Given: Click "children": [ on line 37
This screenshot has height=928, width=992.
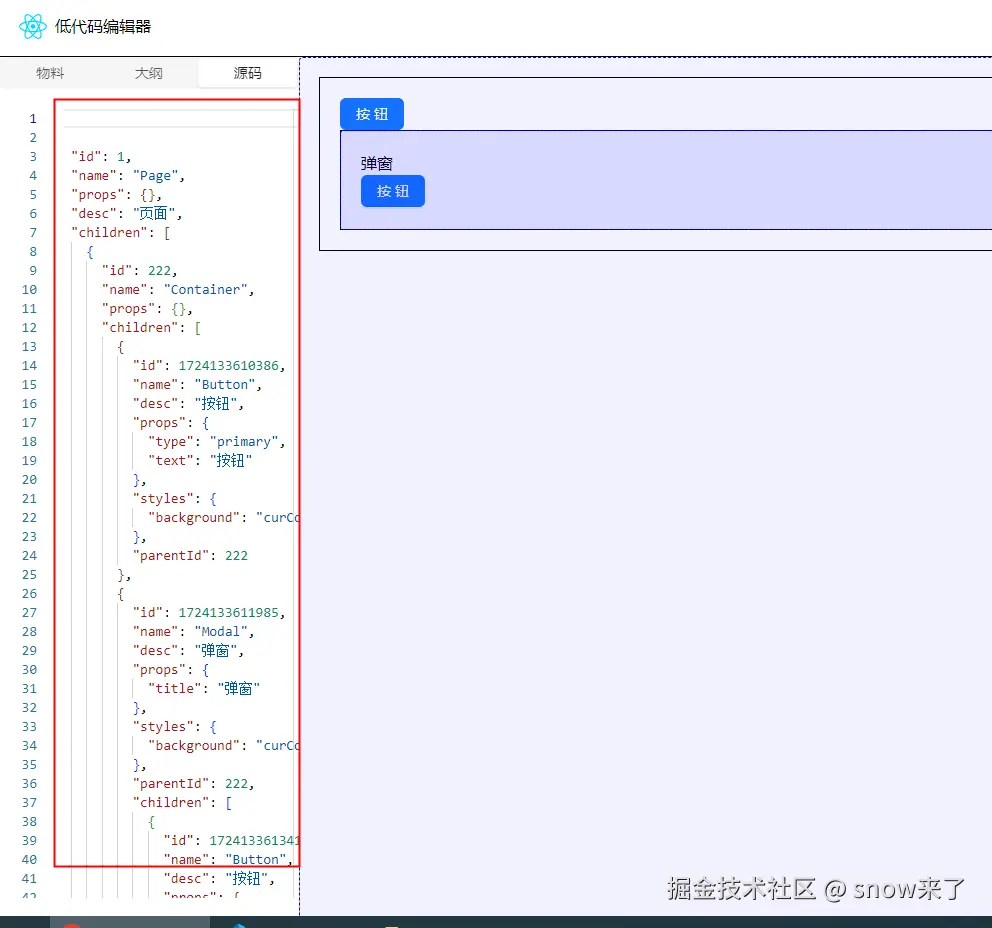Looking at the screenshot, I should pyautogui.click(x=182, y=802).
